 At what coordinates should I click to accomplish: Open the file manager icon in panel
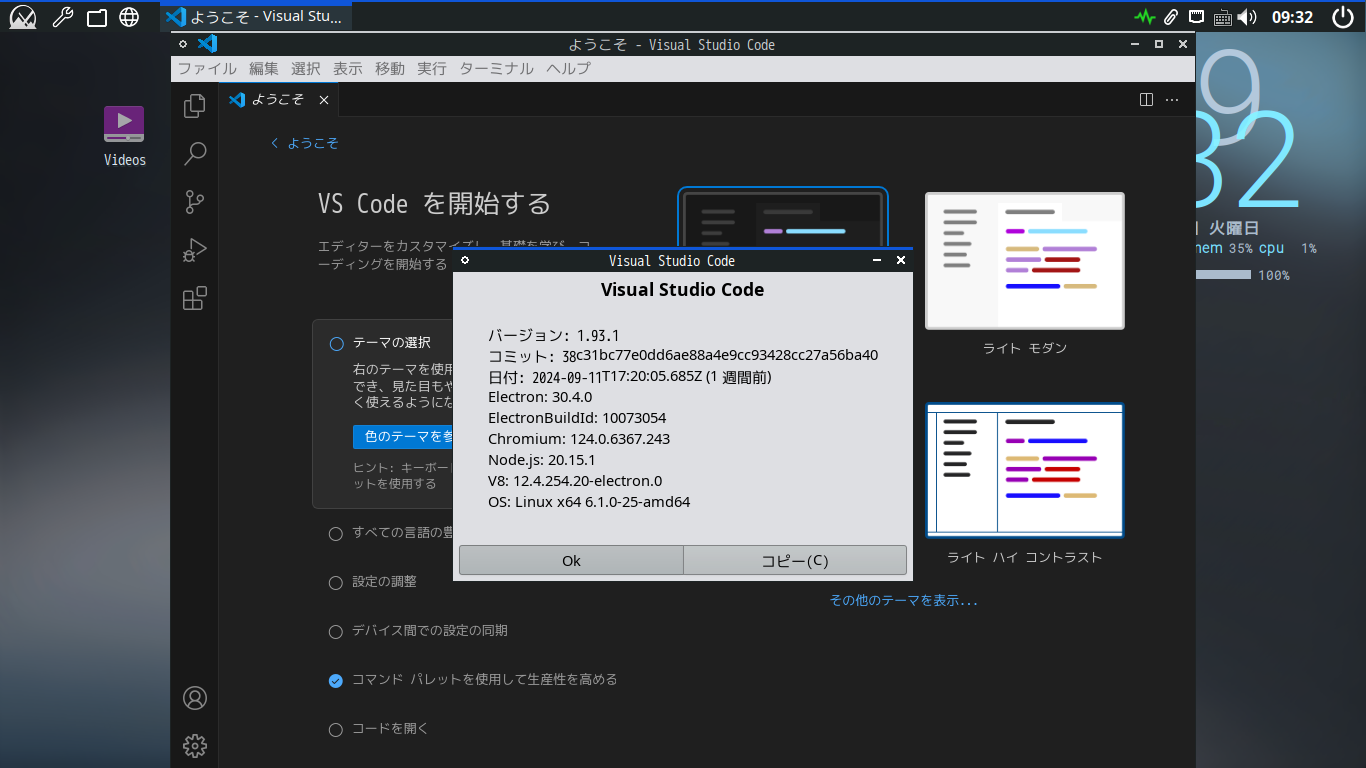coord(96,17)
